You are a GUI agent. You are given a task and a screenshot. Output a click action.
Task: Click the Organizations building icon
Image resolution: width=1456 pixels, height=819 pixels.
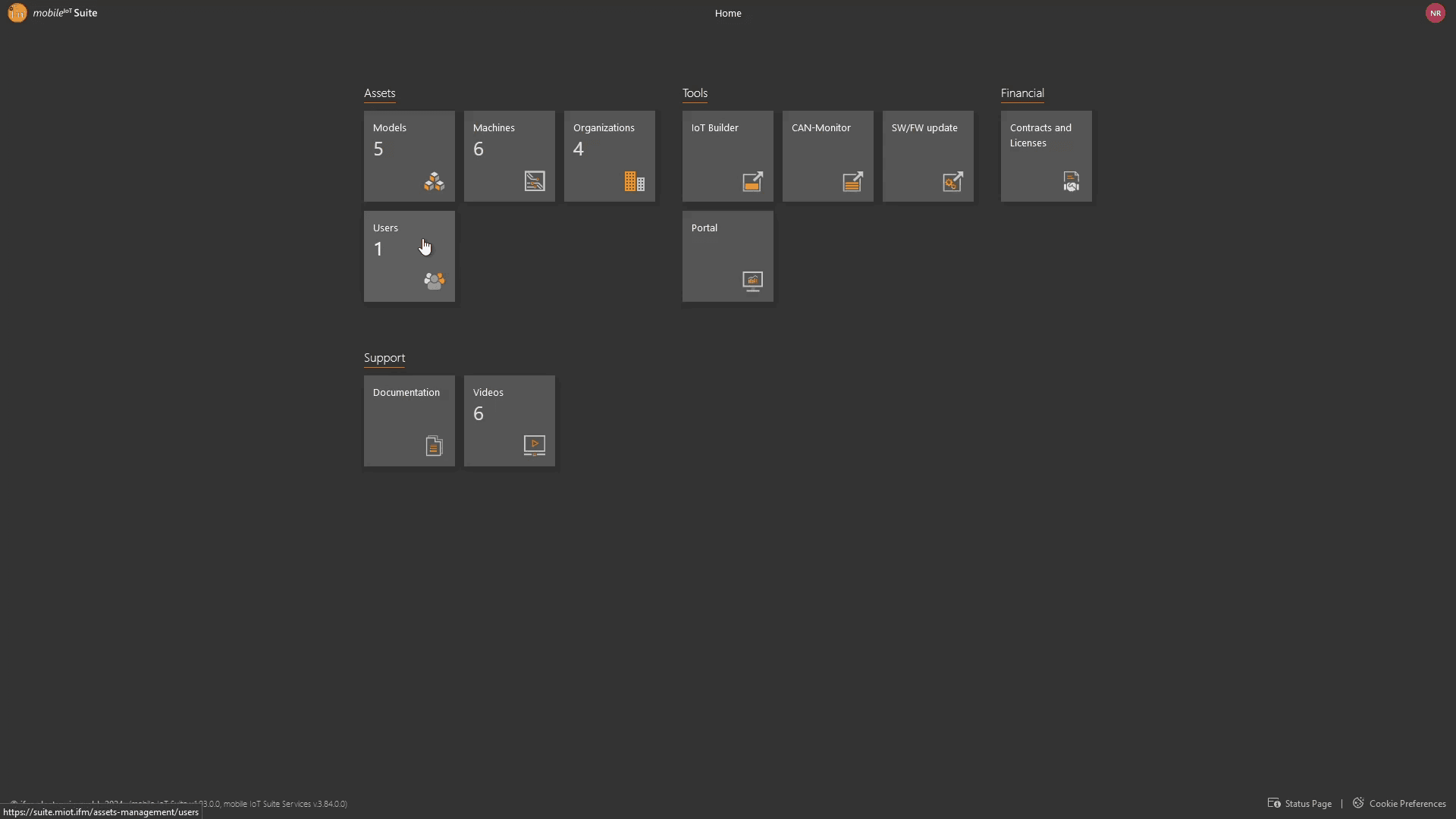coord(634,181)
